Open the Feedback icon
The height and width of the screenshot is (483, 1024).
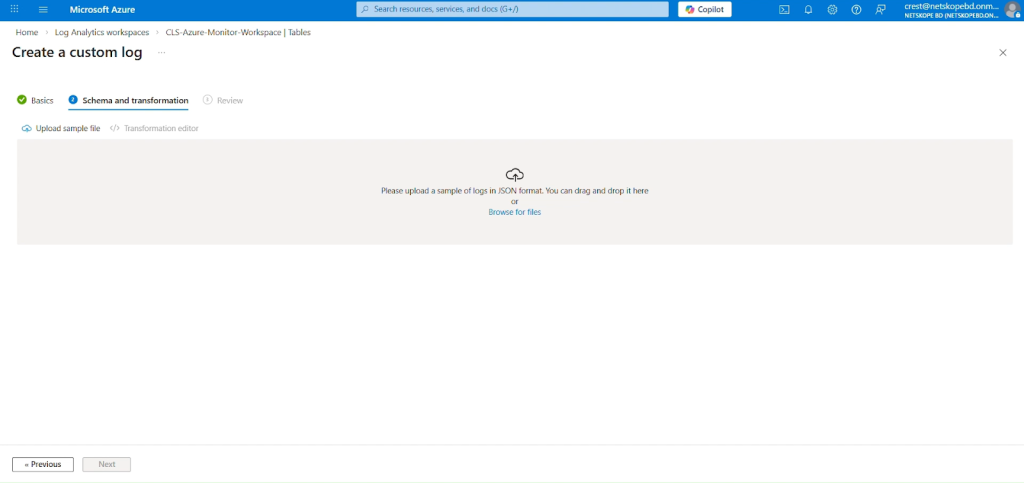point(880,9)
